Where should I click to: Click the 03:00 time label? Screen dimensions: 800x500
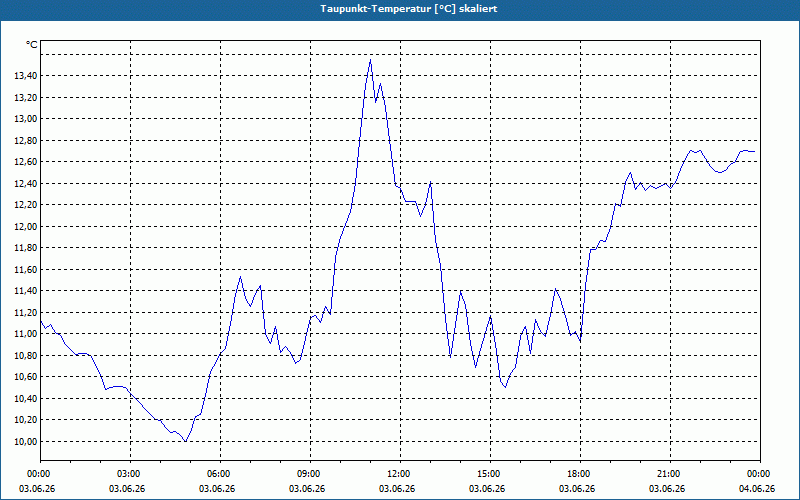[131, 474]
